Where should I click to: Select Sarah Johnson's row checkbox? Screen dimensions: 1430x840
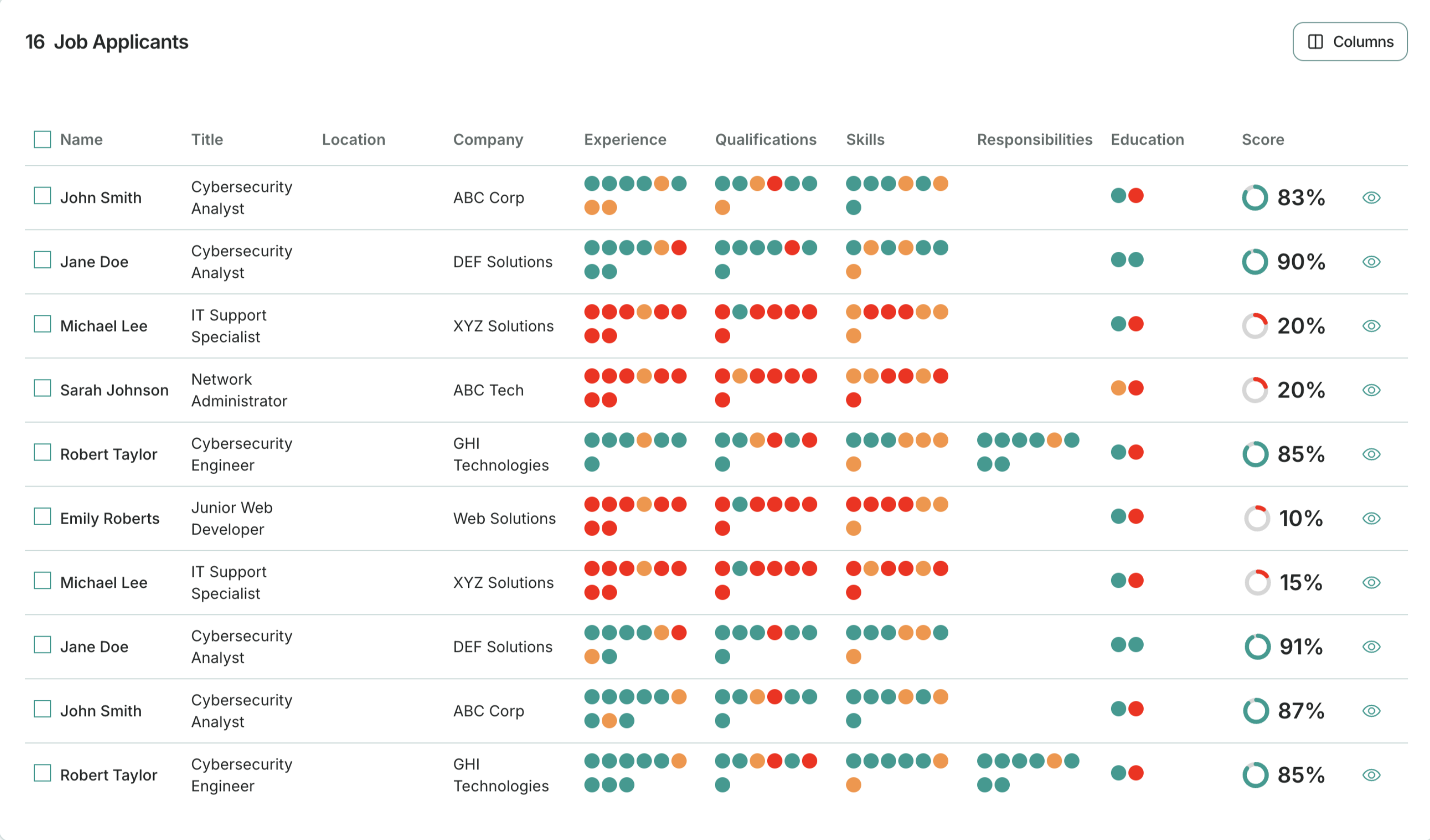[42, 388]
